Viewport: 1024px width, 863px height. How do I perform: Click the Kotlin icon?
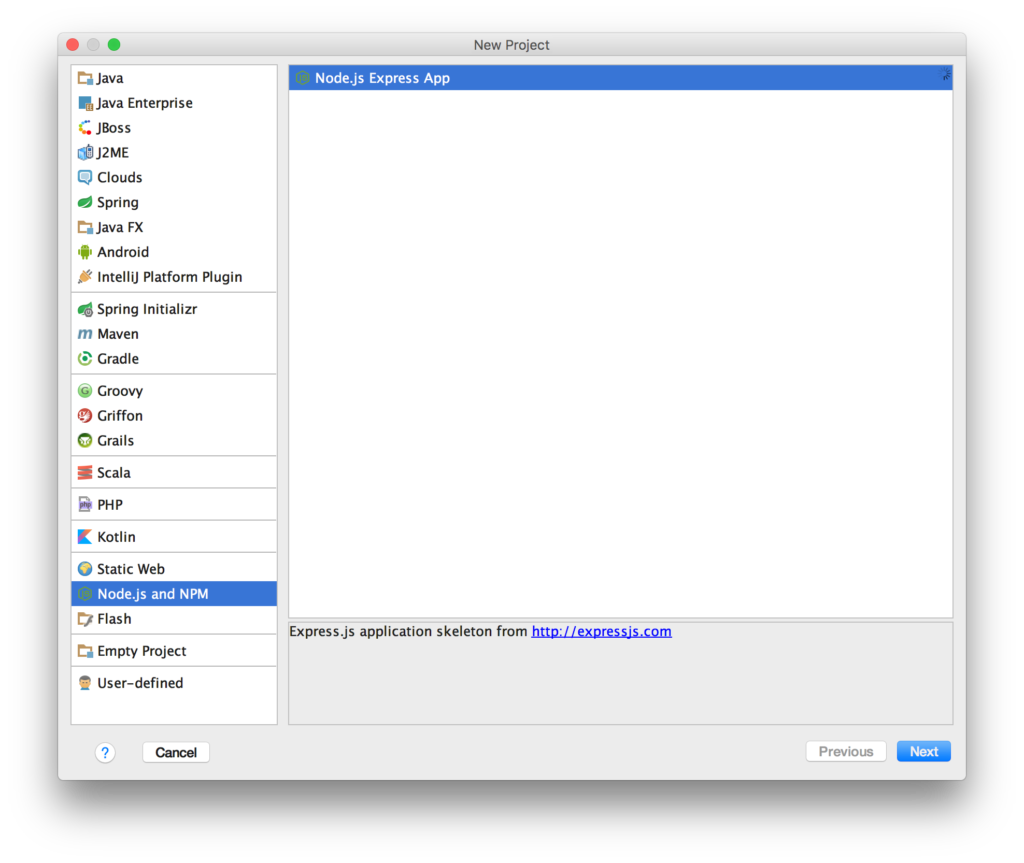click(x=85, y=537)
